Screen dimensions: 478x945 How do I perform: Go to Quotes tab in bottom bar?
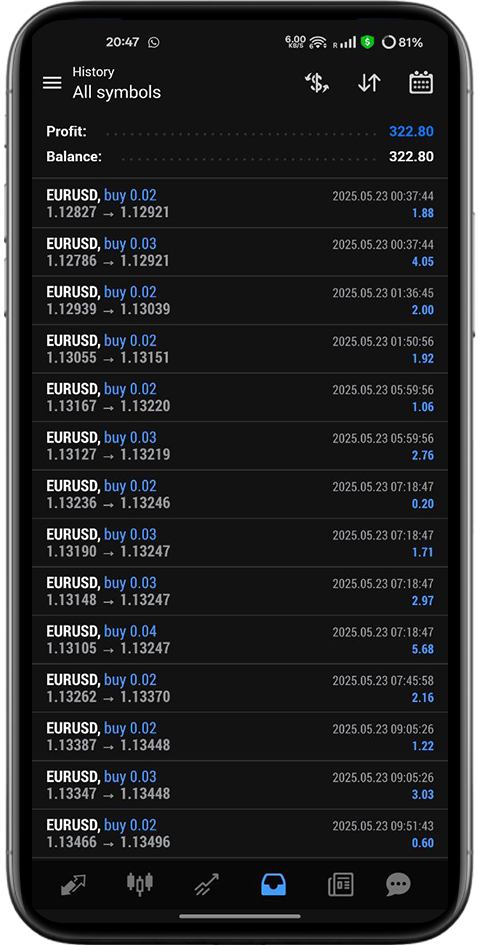pos(74,885)
